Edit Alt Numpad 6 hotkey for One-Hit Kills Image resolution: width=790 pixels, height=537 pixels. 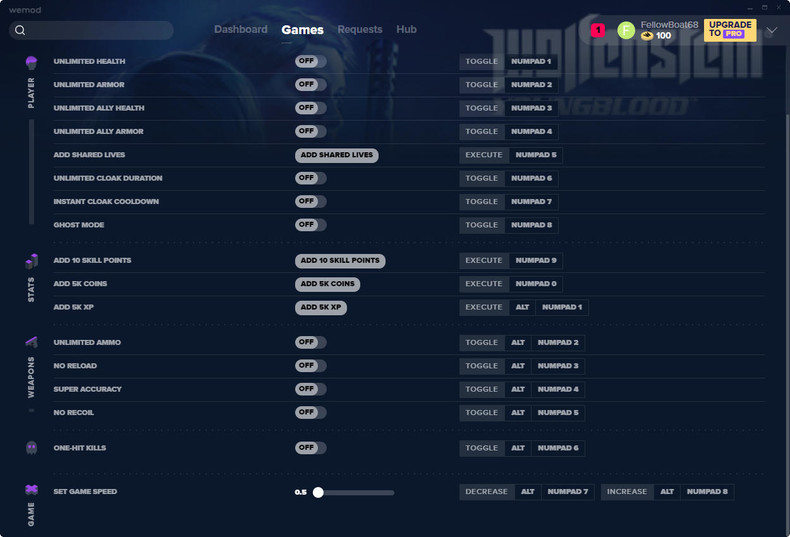tap(545, 448)
